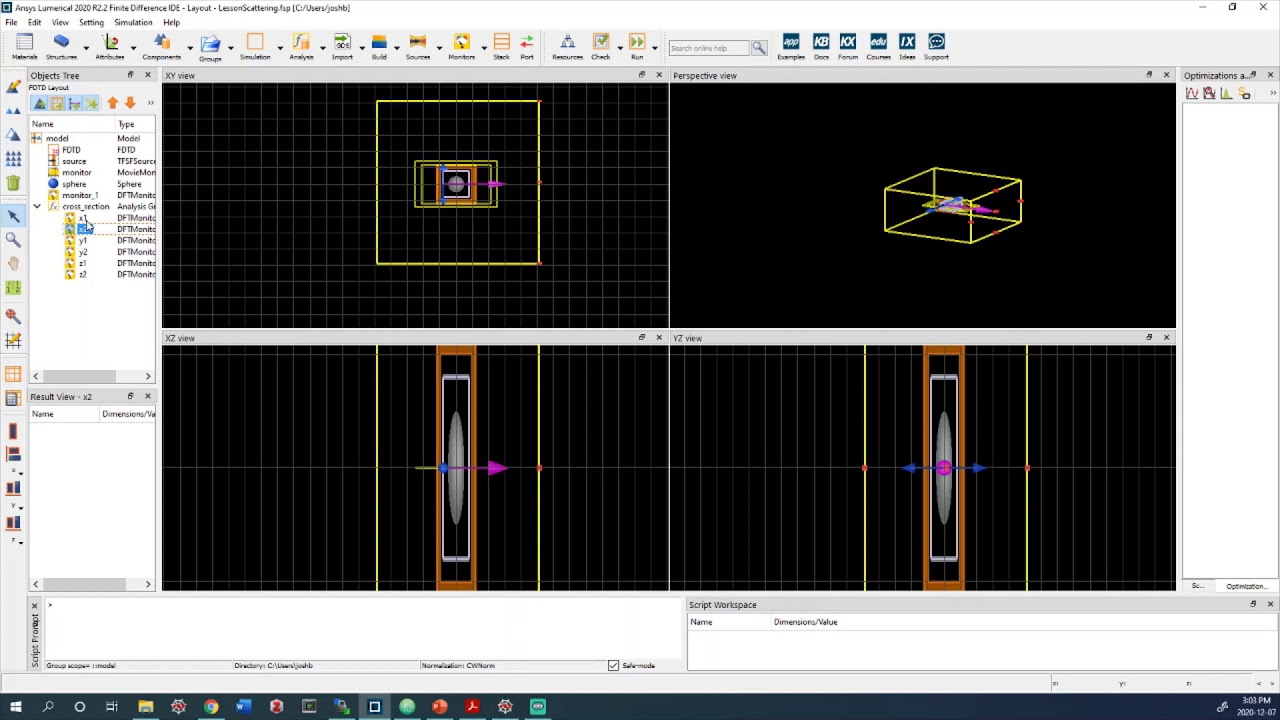Click the Structures toolbar icon
This screenshot has width=1280, height=720.
[x=61, y=42]
